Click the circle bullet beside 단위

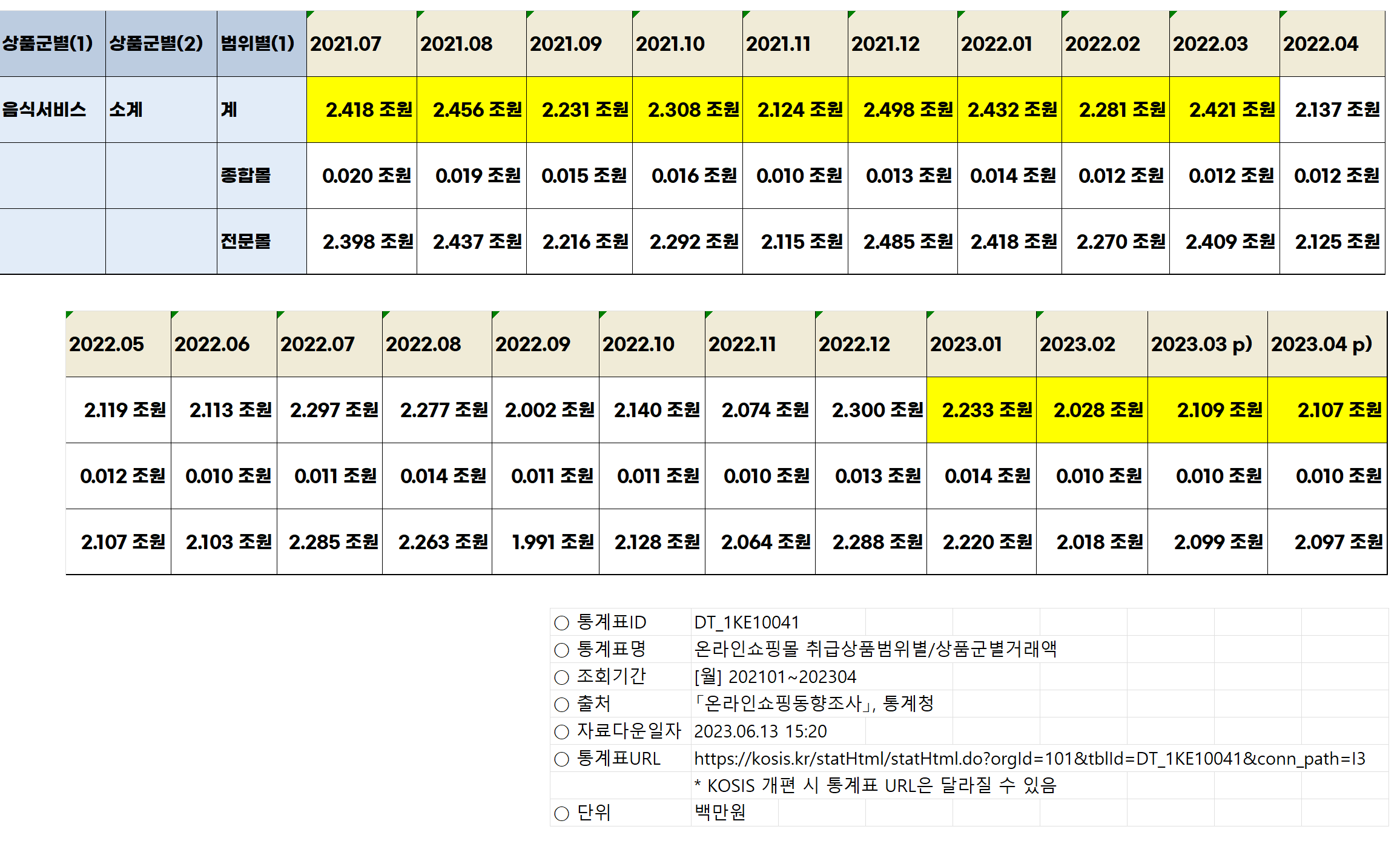[561, 813]
